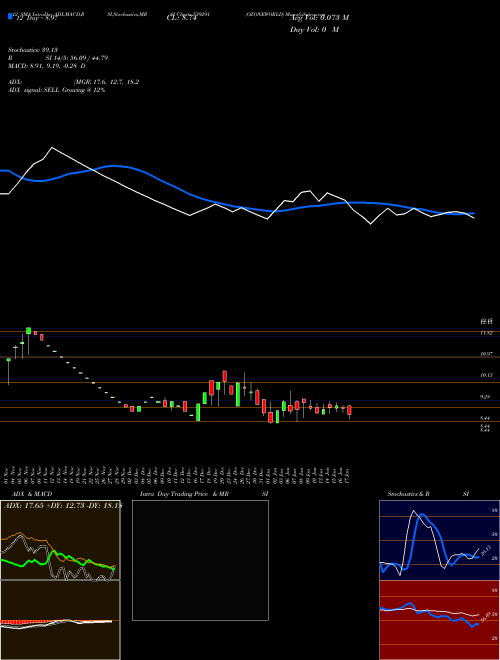Click the highest green candlestick in early November

pyautogui.click(x=29, y=330)
